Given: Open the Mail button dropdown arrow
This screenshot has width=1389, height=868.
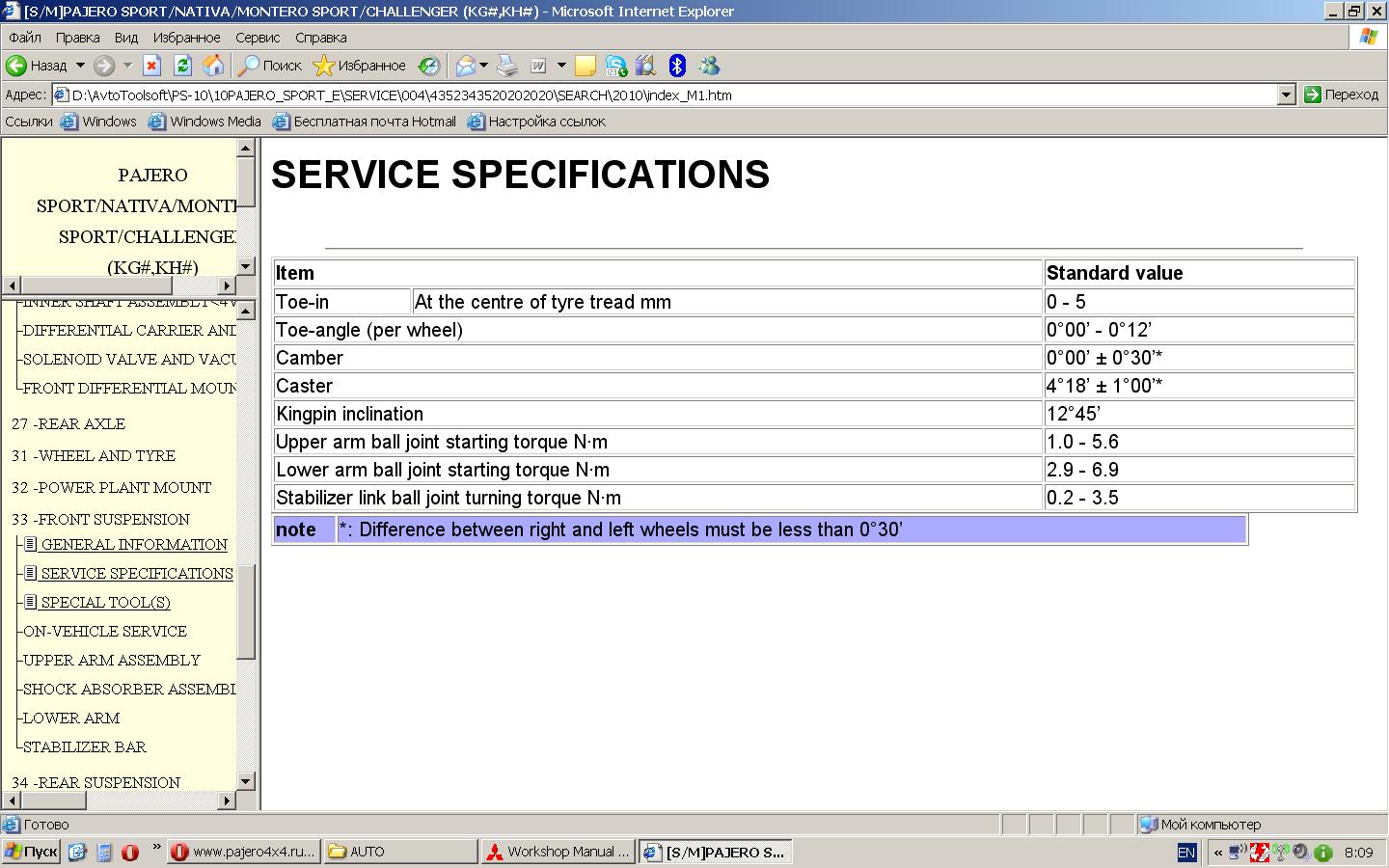Looking at the screenshot, I should [x=484, y=66].
